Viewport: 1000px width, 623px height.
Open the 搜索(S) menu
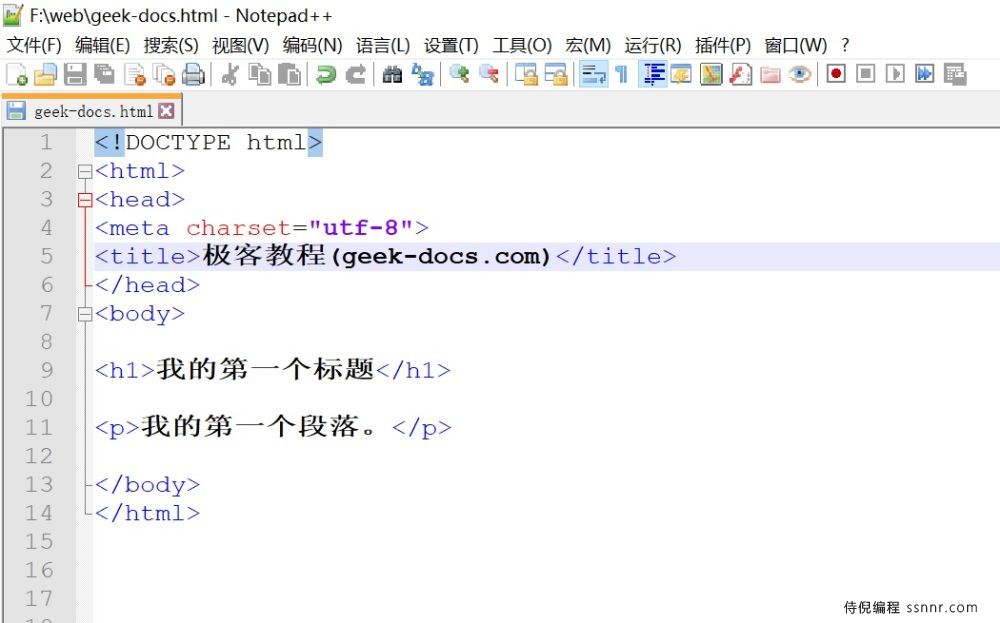coord(171,45)
